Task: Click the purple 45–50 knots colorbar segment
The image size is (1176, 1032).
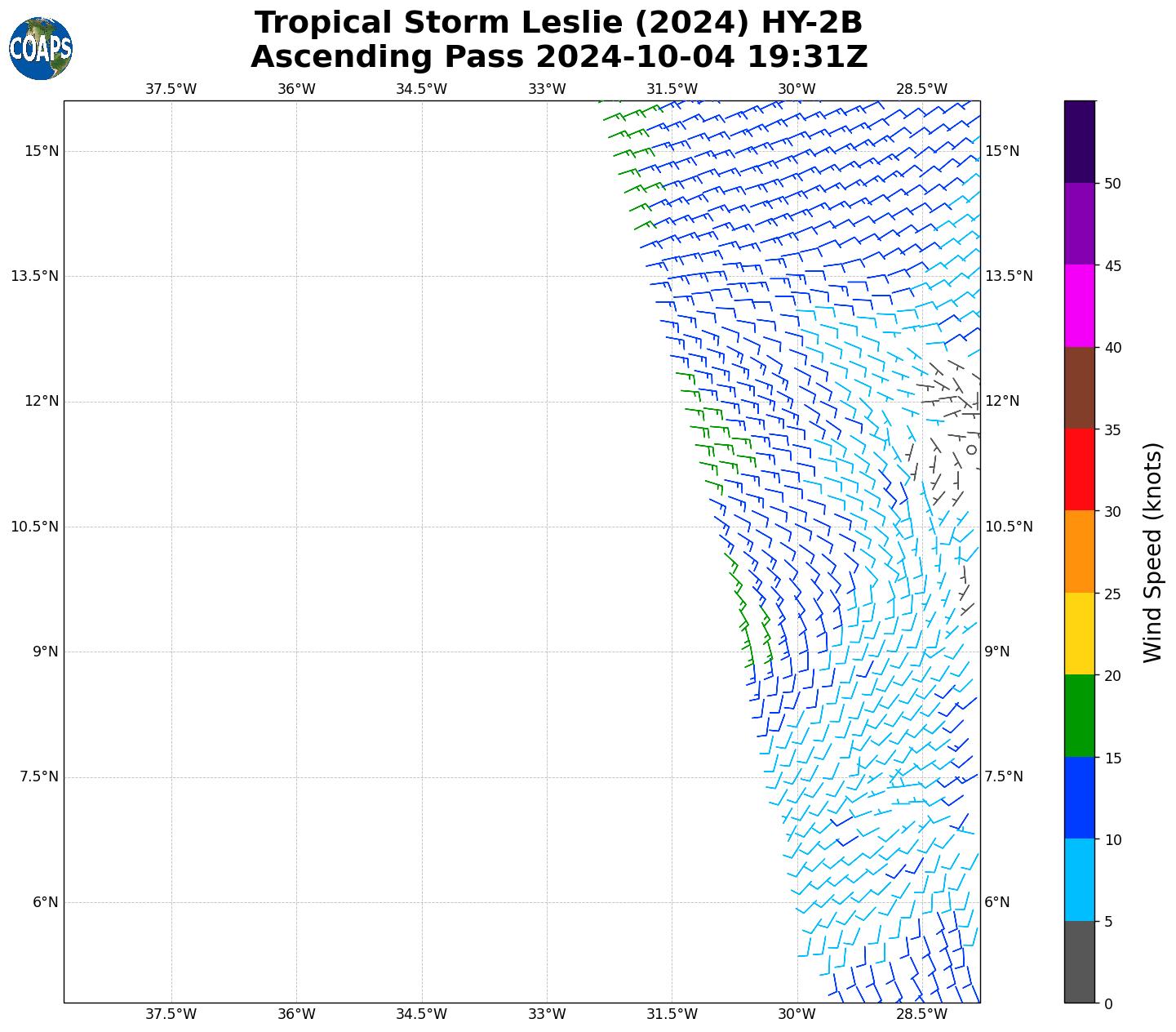Action: (x=1079, y=223)
